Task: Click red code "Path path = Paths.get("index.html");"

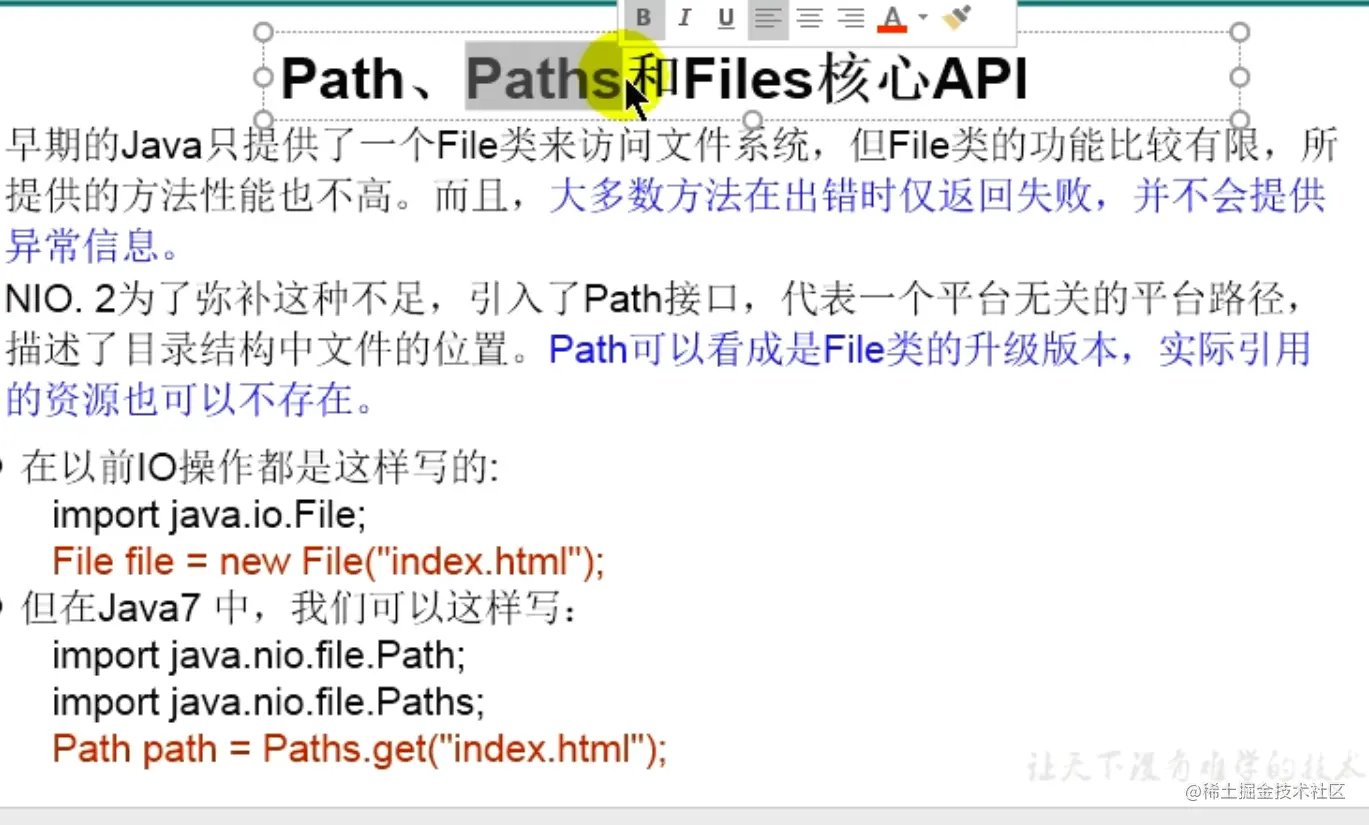Action: tap(360, 749)
